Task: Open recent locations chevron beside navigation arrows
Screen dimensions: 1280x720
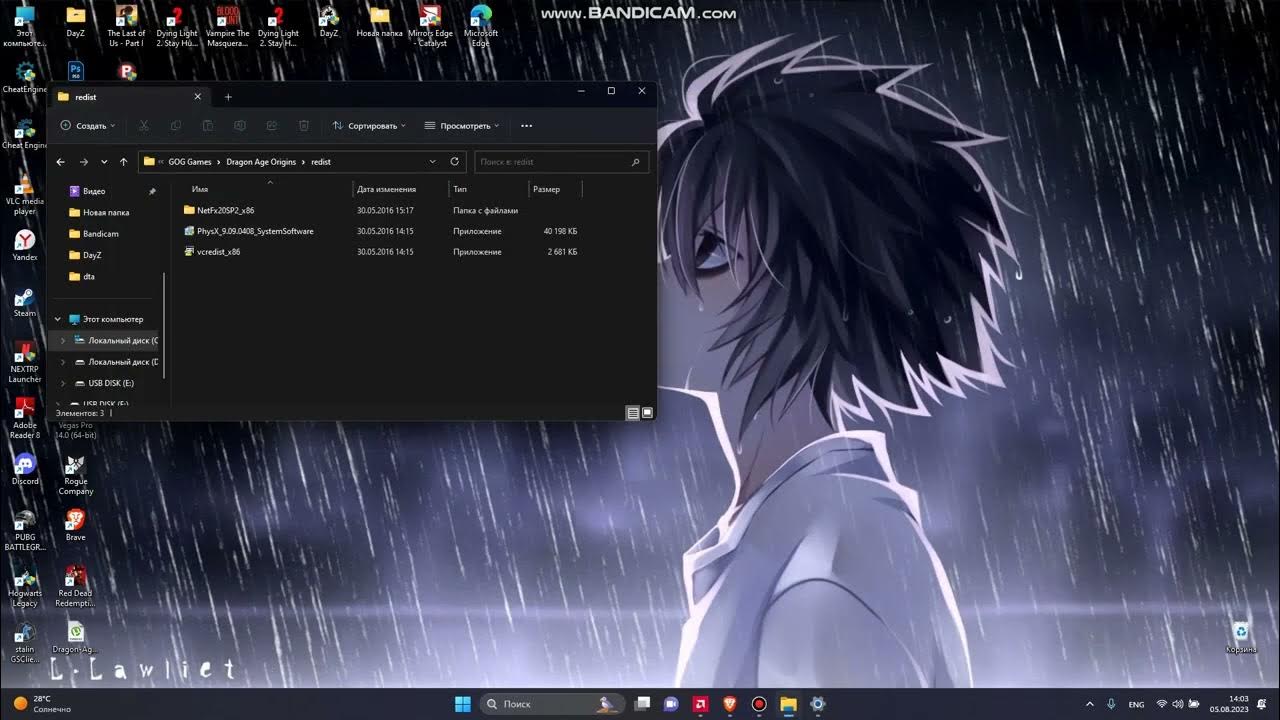Action: 104,161
